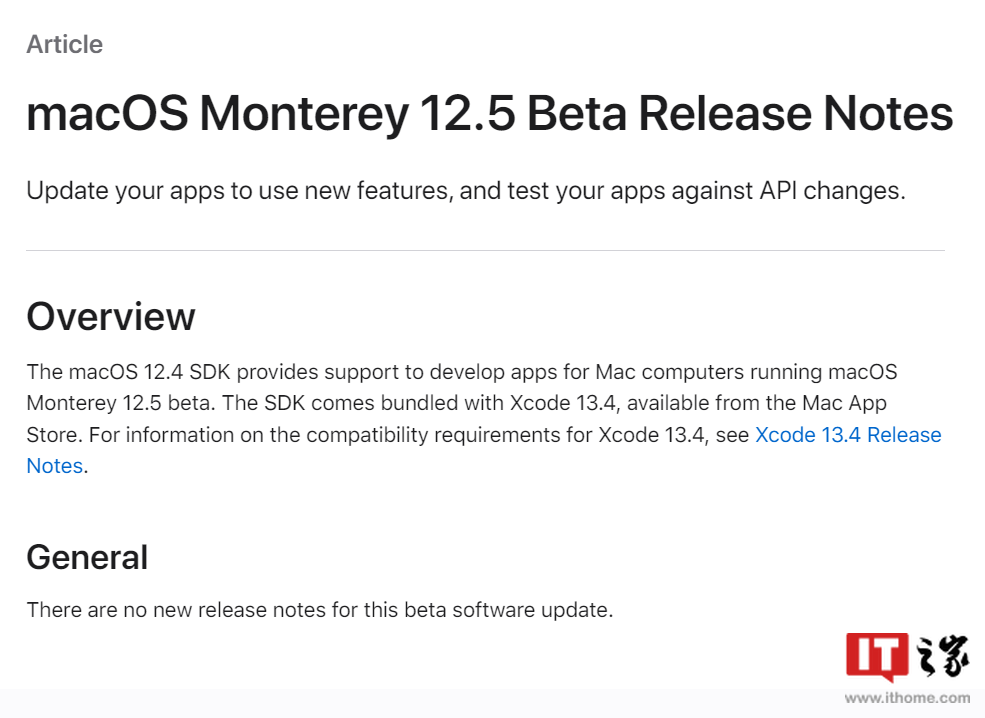The height and width of the screenshot is (718, 985).
Task: Click the horizontal divider under subtitle
Action: point(486,250)
